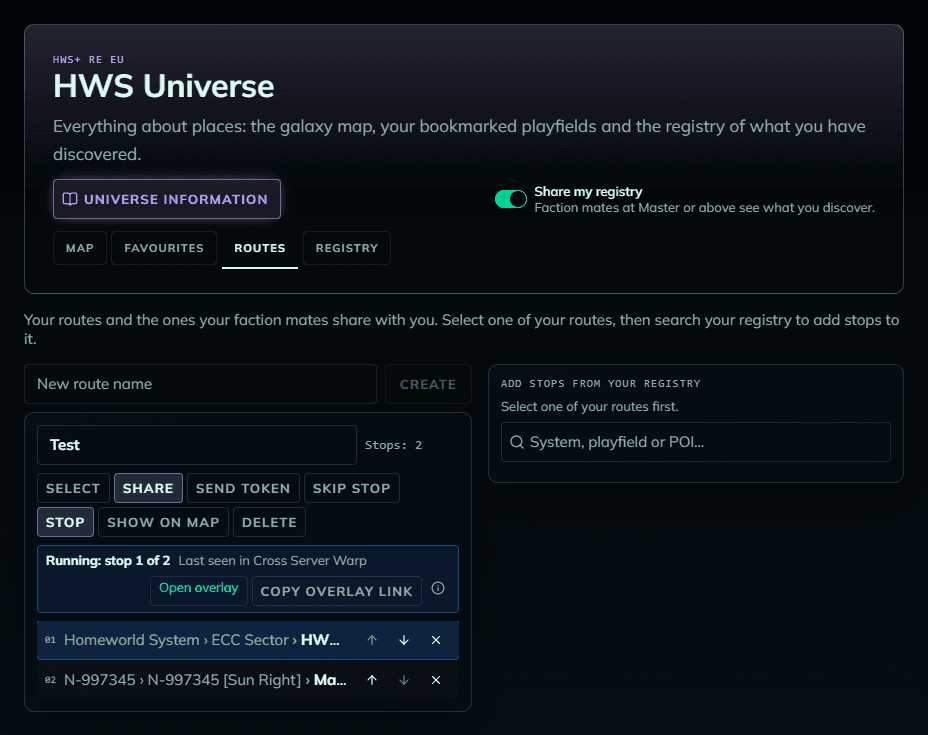Select the Routes tab
928x735 pixels.
coord(260,248)
